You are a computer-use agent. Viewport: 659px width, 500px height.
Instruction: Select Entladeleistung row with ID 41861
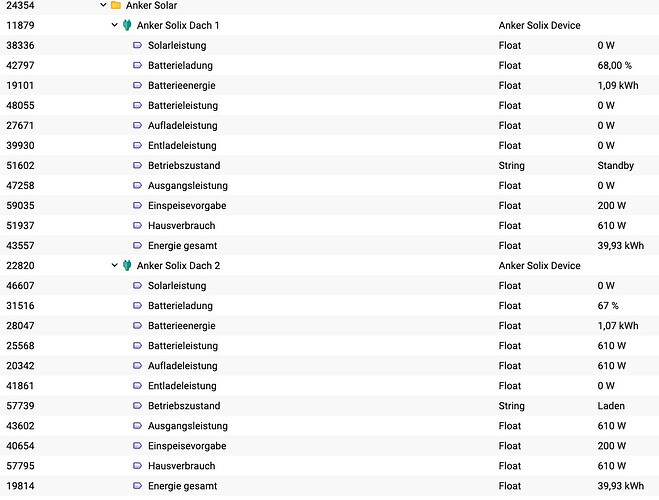pyautogui.click(x=330, y=386)
